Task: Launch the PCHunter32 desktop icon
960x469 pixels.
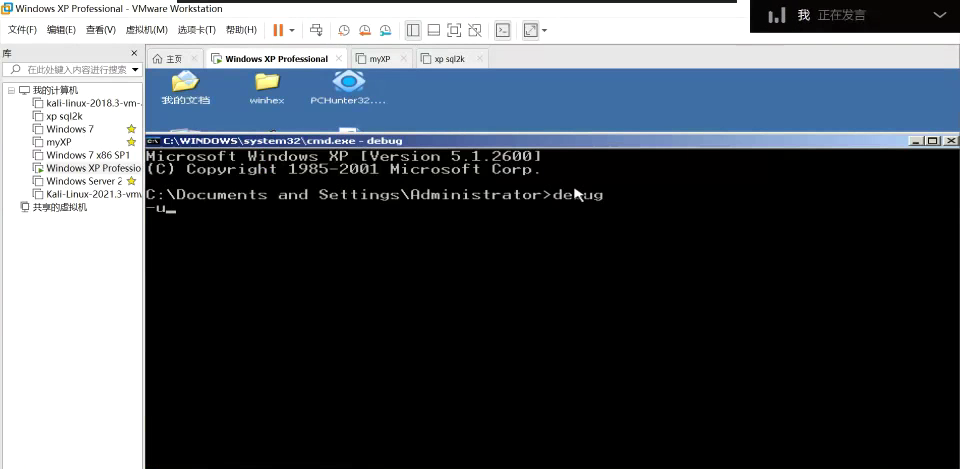Action: pyautogui.click(x=348, y=88)
